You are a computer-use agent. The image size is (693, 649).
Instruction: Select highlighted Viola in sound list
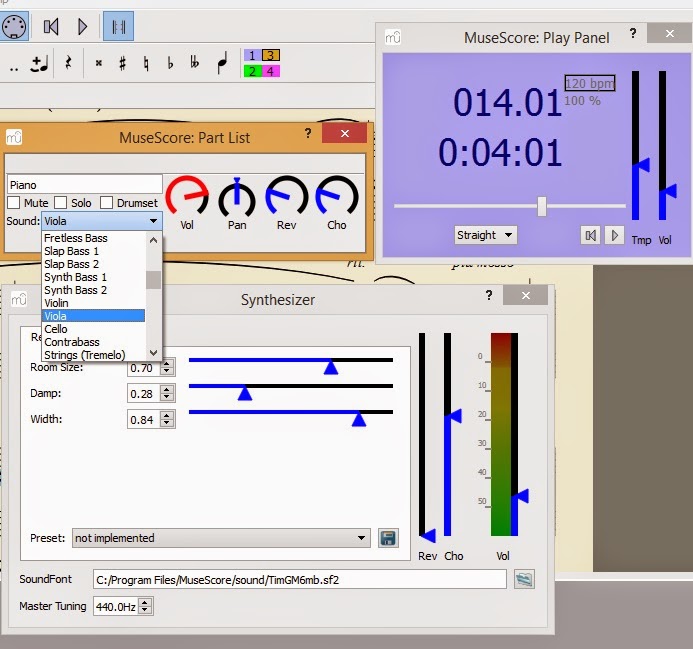click(x=93, y=316)
